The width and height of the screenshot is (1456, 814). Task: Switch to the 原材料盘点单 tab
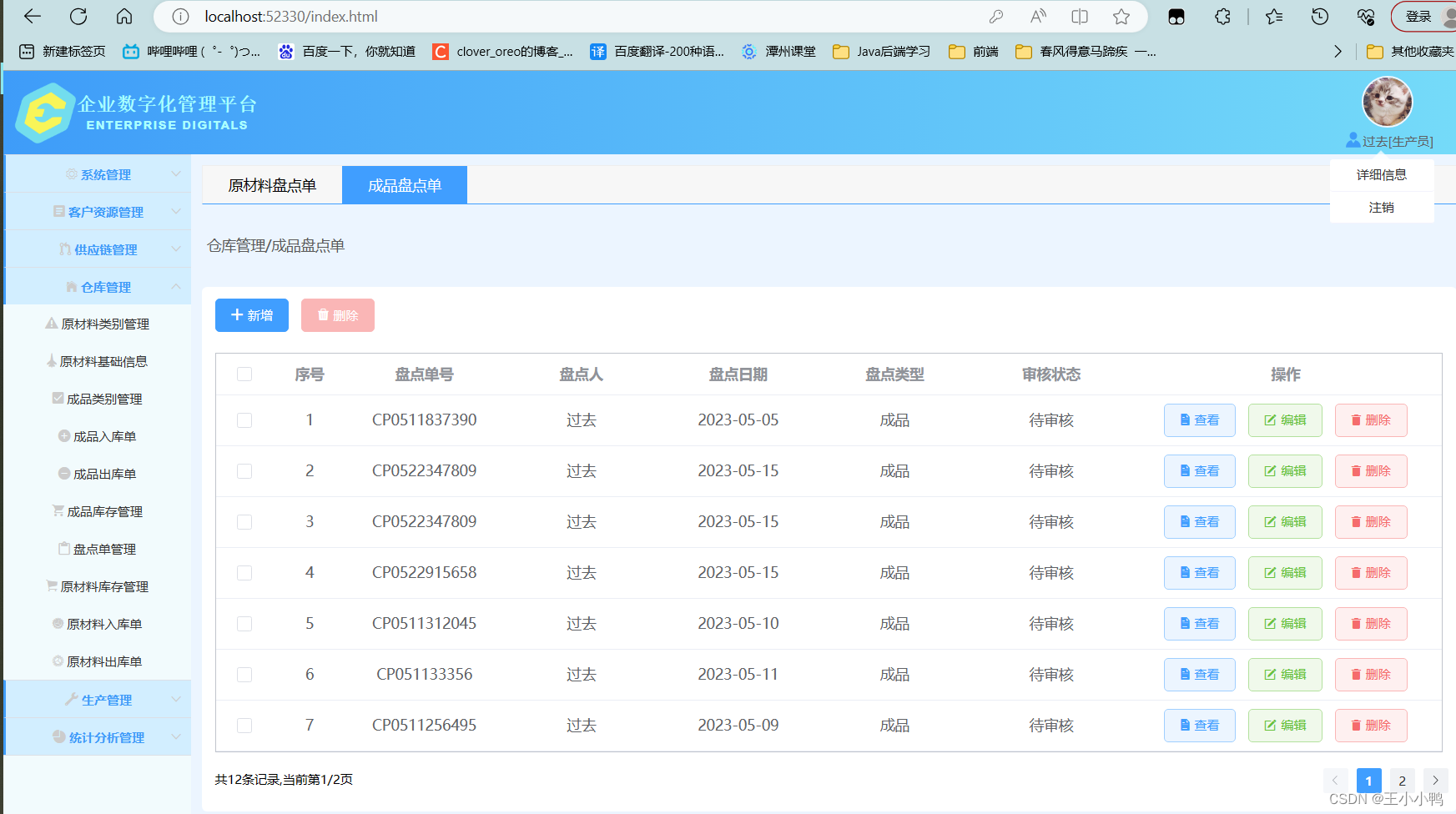click(x=270, y=184)
